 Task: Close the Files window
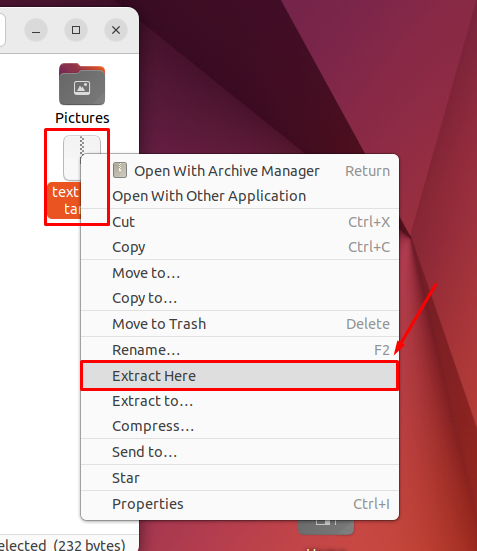[116, 30]
